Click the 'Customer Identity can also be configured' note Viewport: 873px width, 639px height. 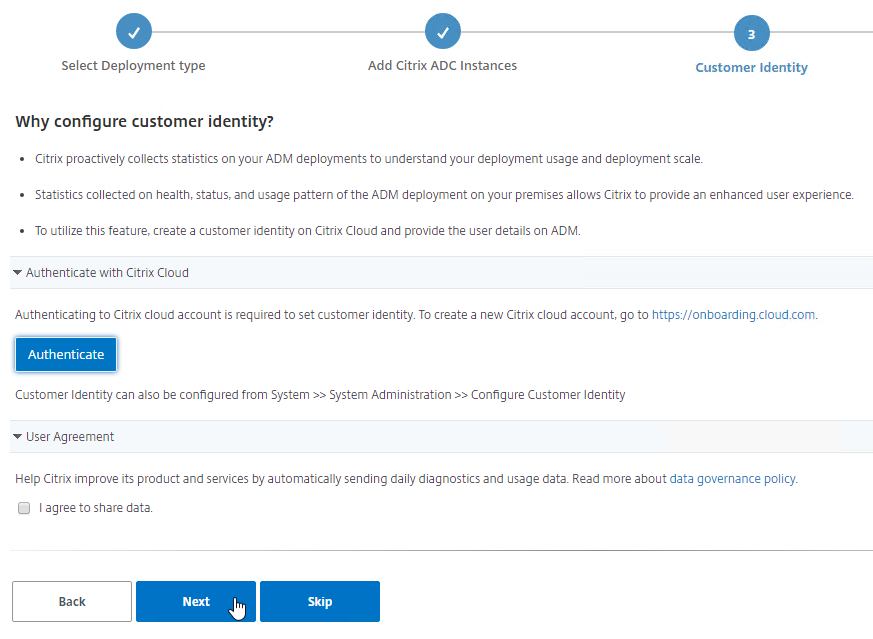320,395
